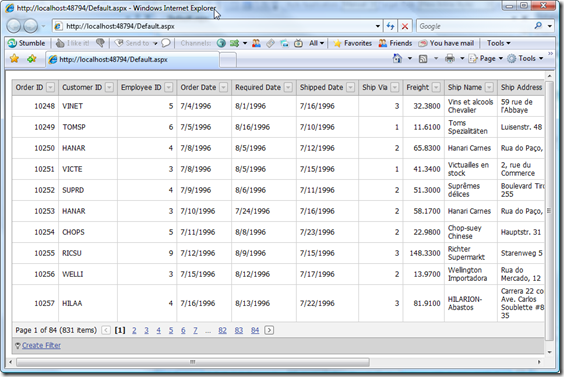Click the Send to toolbar item
This screenshot has width=564, height=377.
point(135,43)
